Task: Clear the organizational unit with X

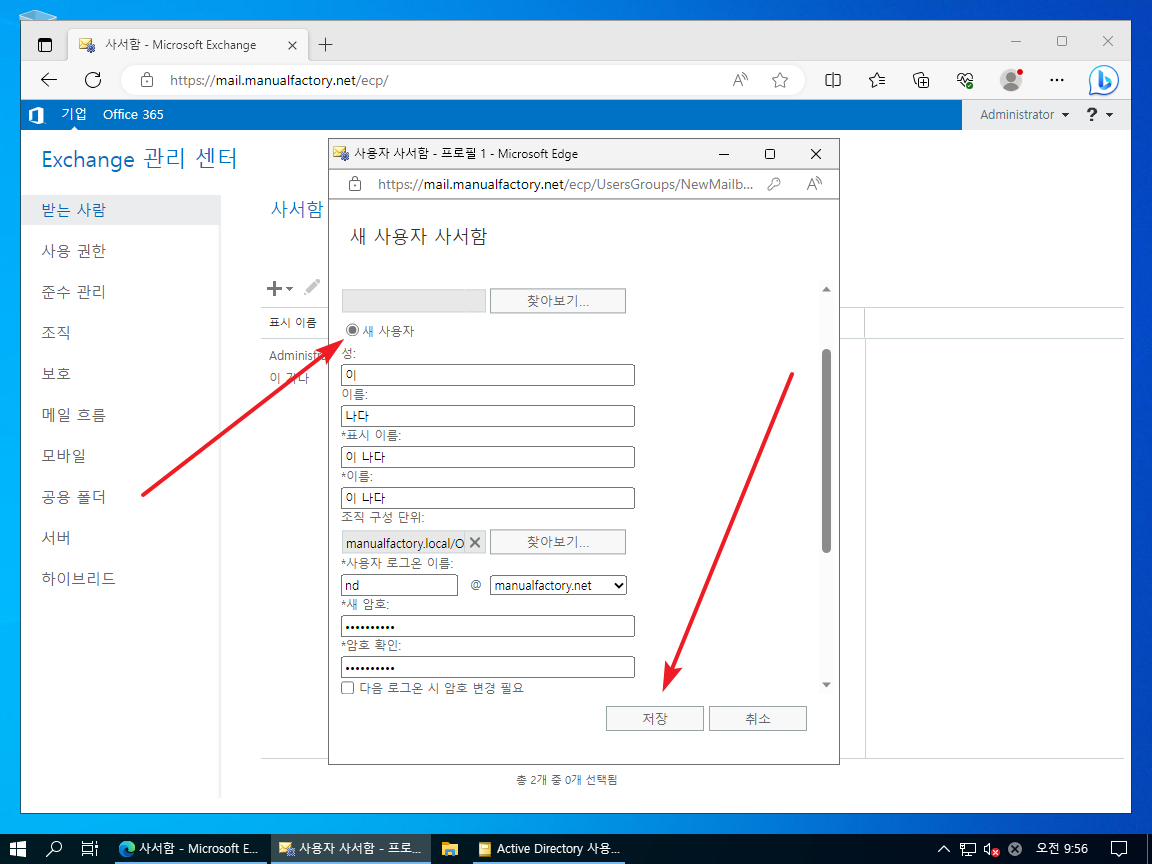Action: pyautogui.click(x=475, y=542)
